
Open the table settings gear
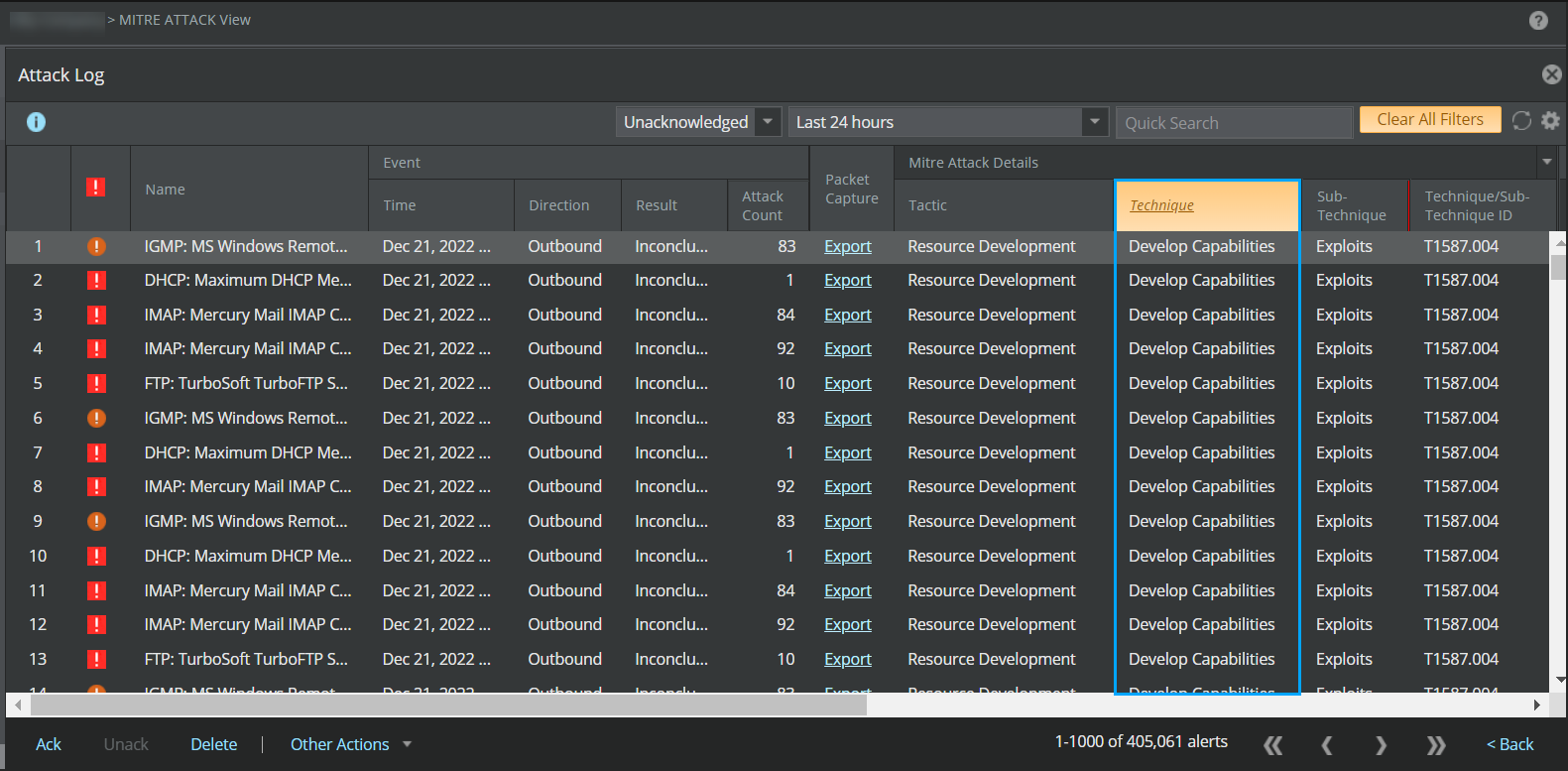[1550, 121]
